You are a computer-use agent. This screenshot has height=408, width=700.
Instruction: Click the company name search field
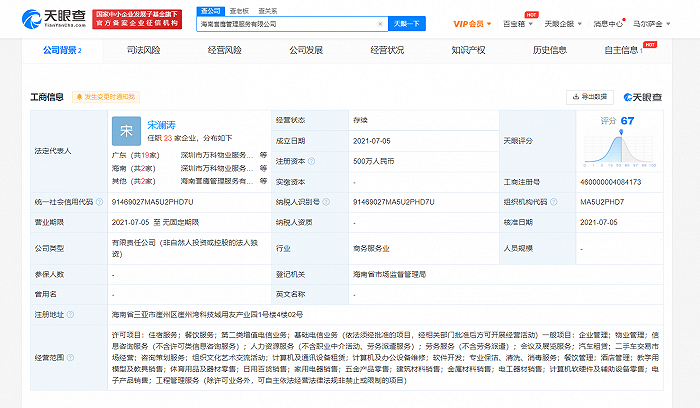pos(290,22)
